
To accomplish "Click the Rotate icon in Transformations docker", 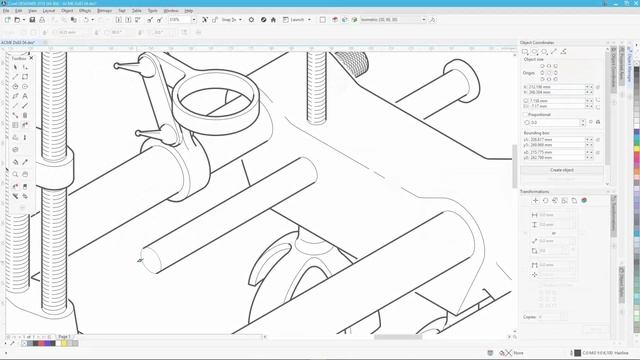I will [545, 200].
